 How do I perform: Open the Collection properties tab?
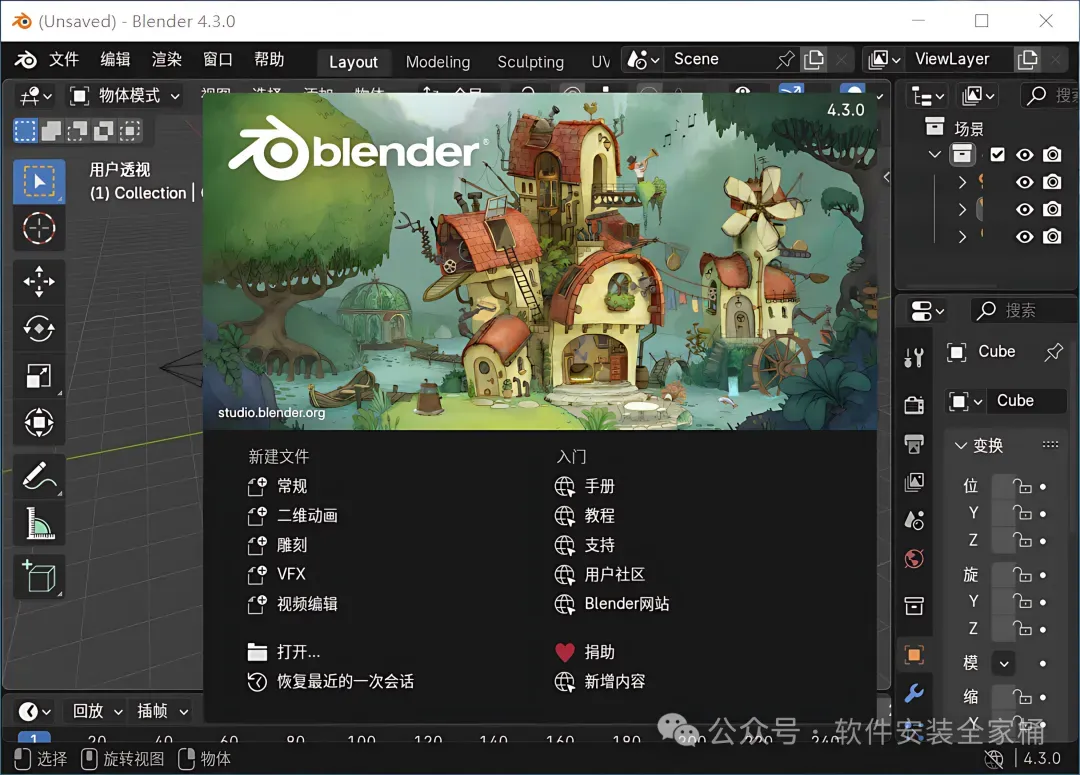914,606
